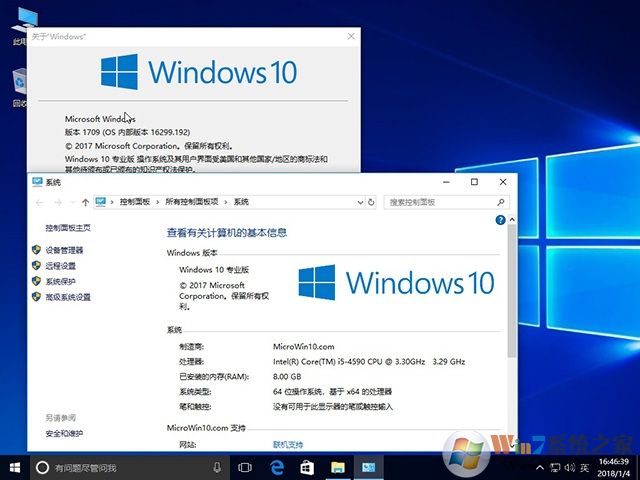Open the Microsoft Store taskbar icon

(x=308, y=467)
